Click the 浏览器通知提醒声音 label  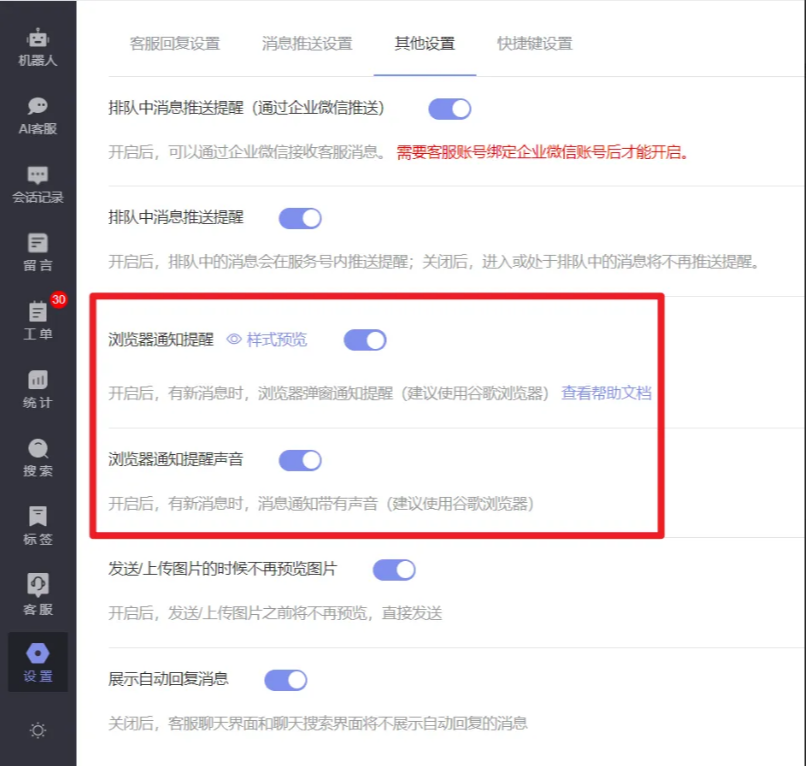(176, 459)
